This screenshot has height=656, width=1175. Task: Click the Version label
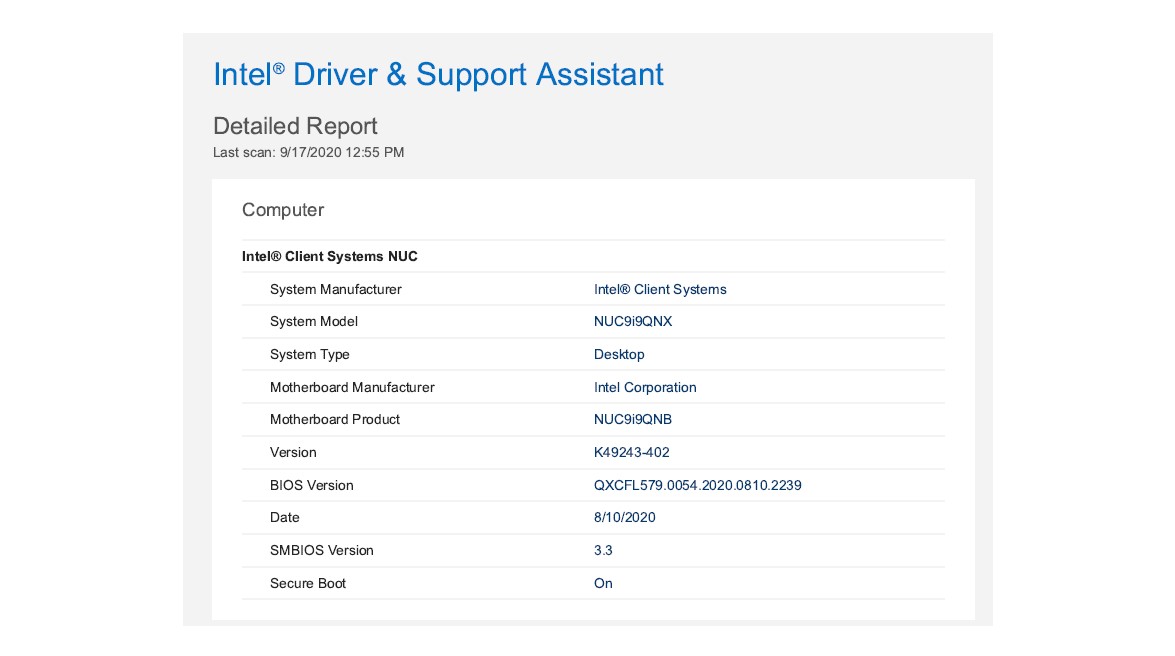[x=293, y=453]
